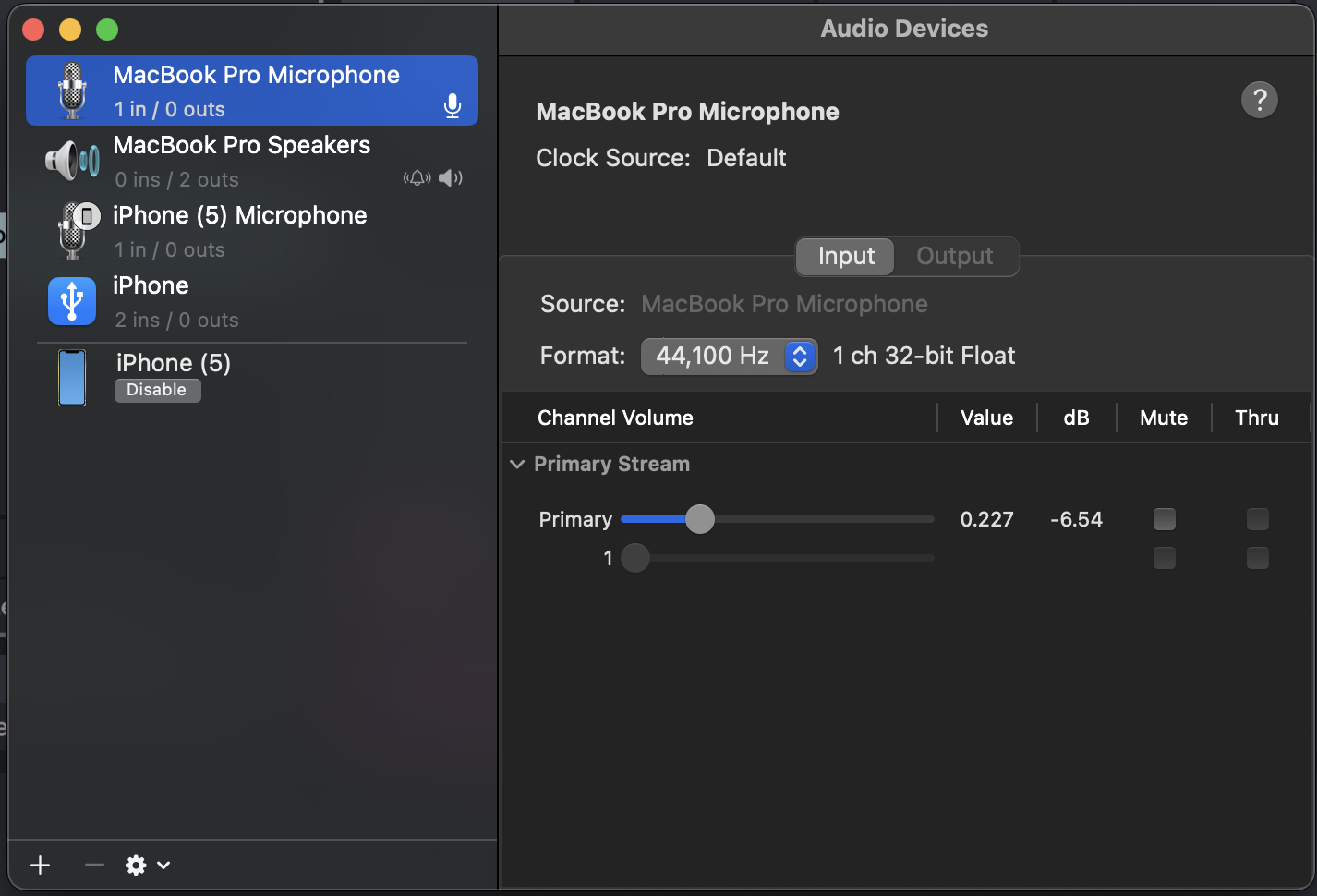Select the Input tab
Image resolution: width=1317 pixels, height=896 pixels.
(843, 256)
